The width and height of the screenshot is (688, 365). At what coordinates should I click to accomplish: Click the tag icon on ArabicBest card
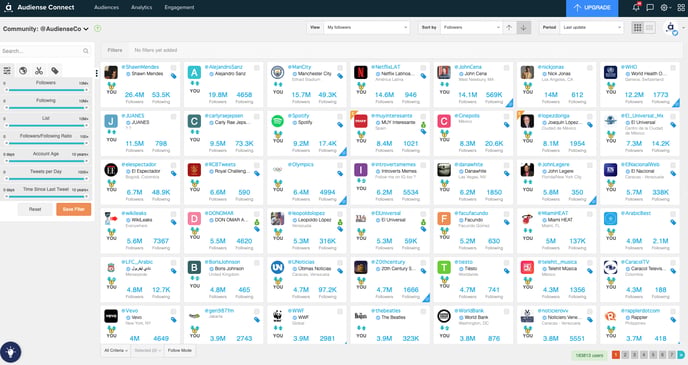click(673, 222)
